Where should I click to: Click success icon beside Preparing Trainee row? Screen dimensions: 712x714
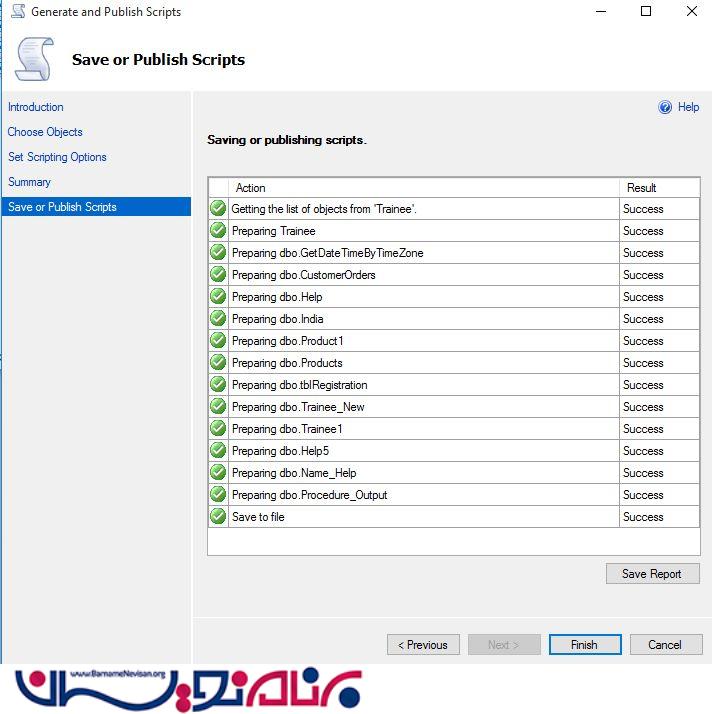click(218, 231)
